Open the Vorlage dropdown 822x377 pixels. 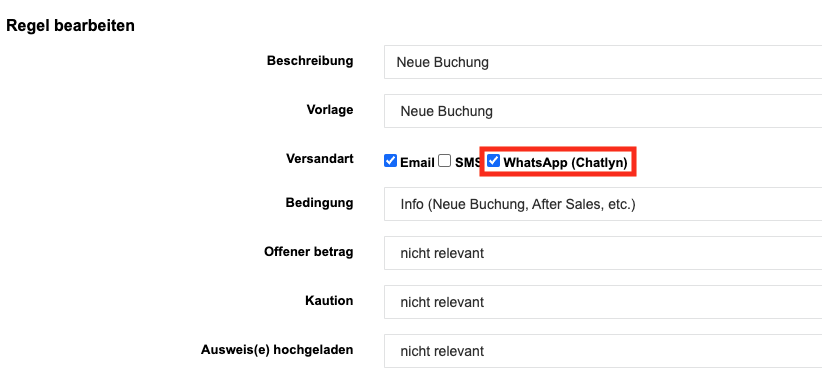pyautogui.click(x=603, y=111)
